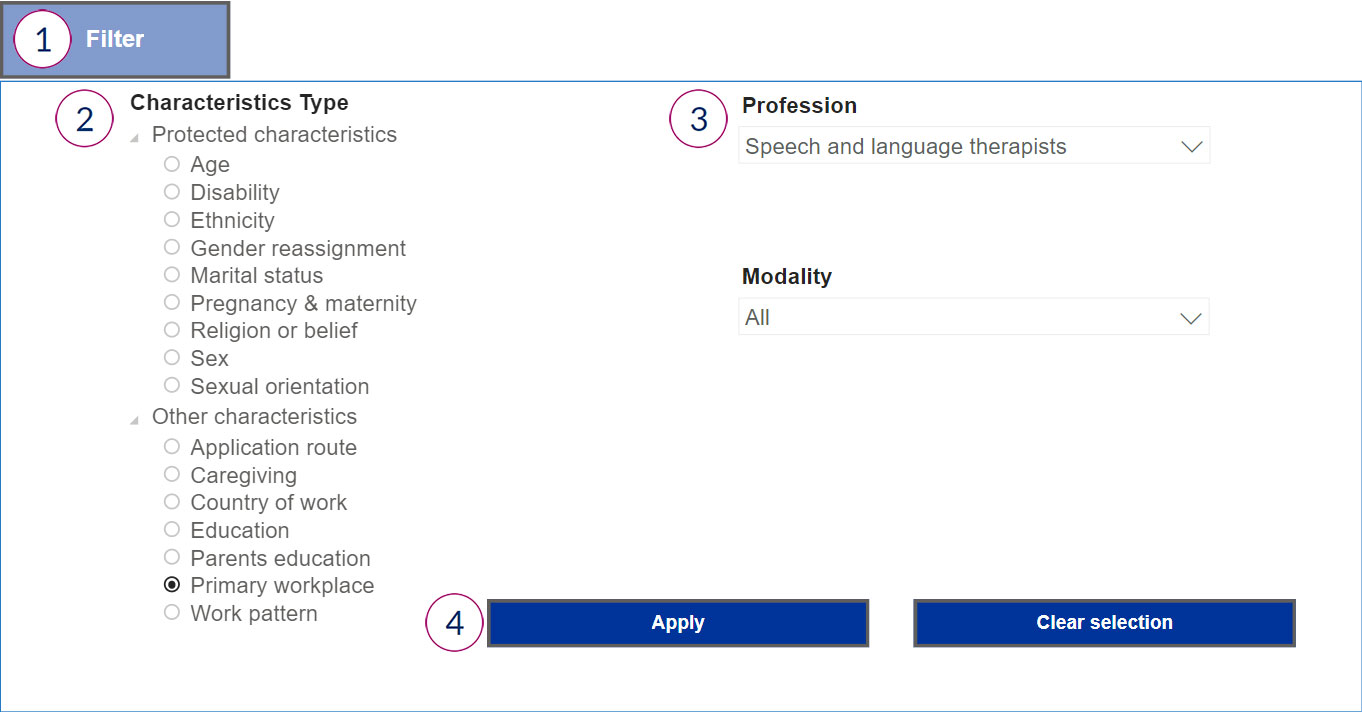
Task: Collapse the Other characteristics group
Action: (135, 421)
